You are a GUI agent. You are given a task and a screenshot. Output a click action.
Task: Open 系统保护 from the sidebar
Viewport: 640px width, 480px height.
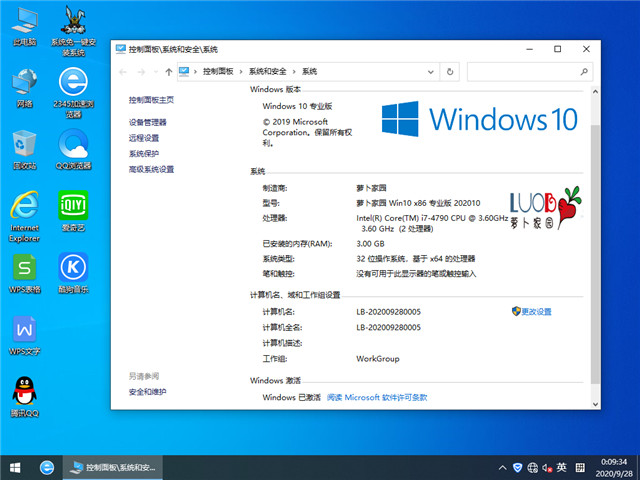tap(144, 153)
